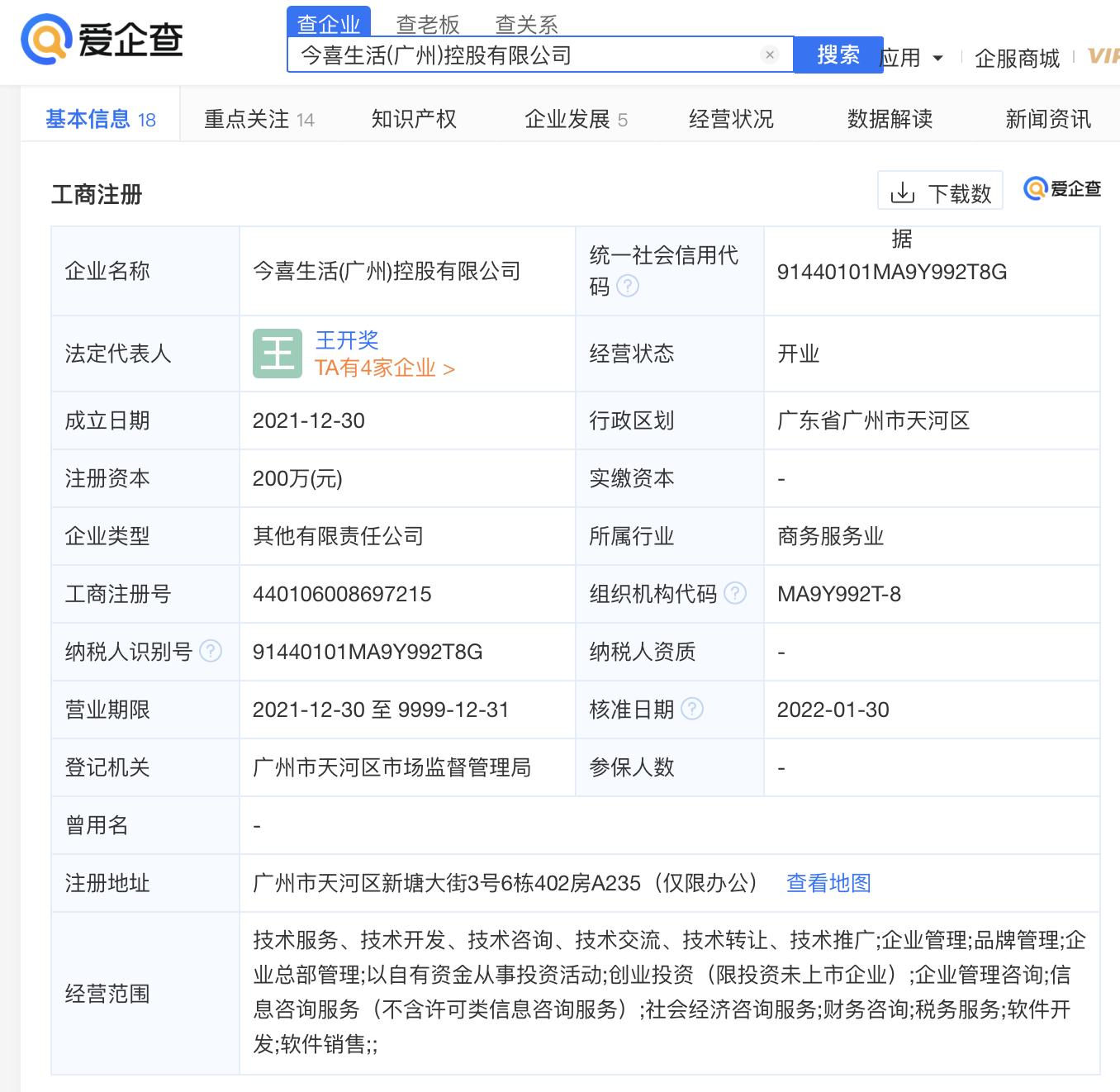Clear the search box using the × icon
This screenshot has height=1092, width=1120.
point(770,55)
